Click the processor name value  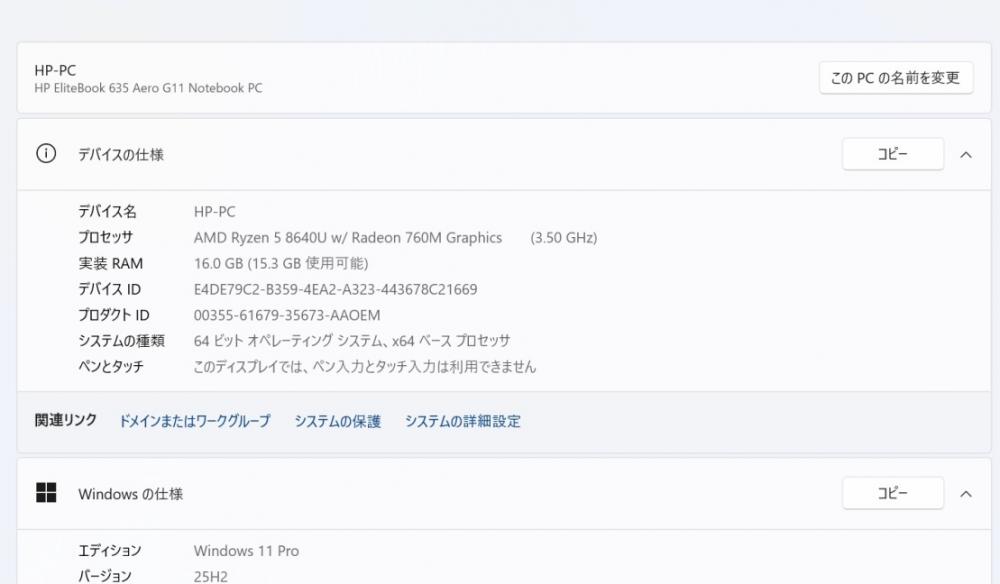(348, 238)
